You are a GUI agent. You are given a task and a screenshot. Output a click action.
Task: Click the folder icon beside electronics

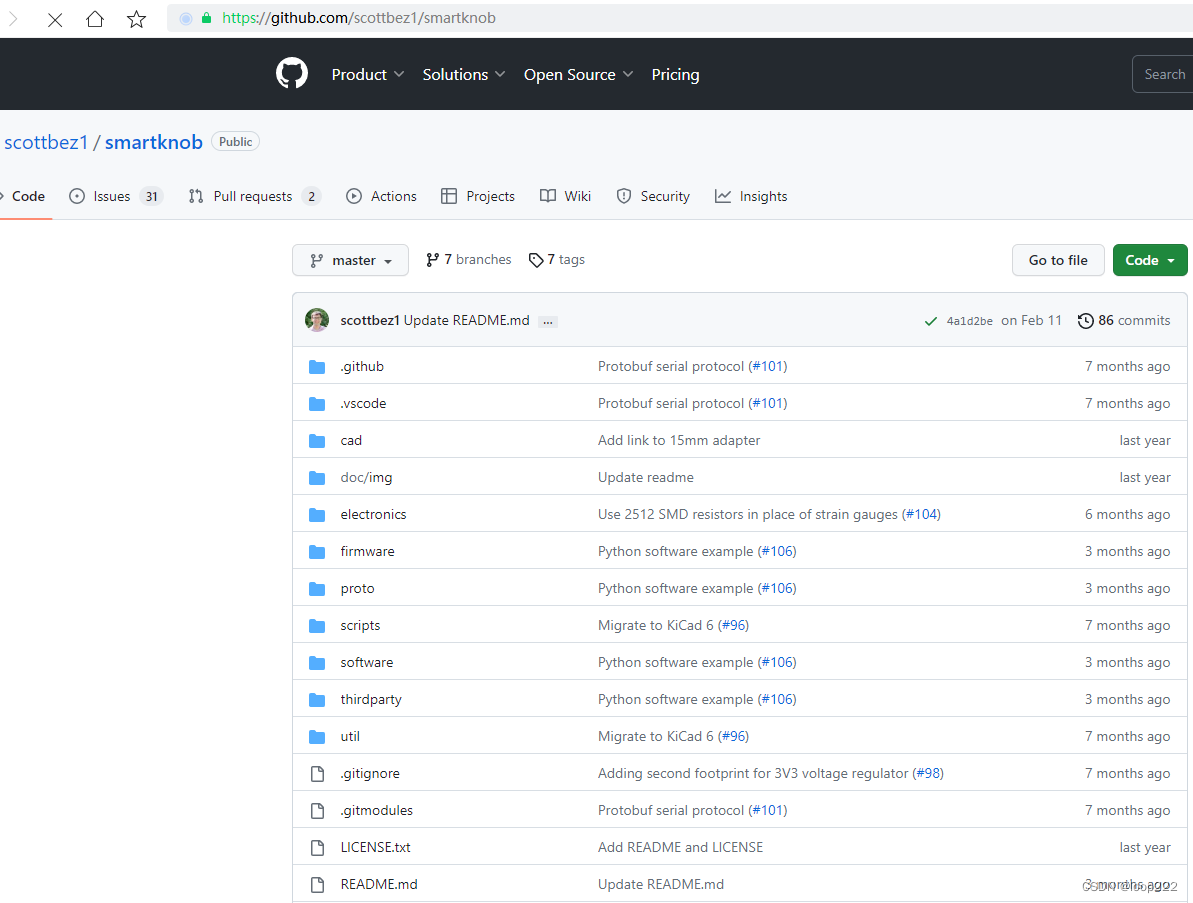tap(317, 515)
